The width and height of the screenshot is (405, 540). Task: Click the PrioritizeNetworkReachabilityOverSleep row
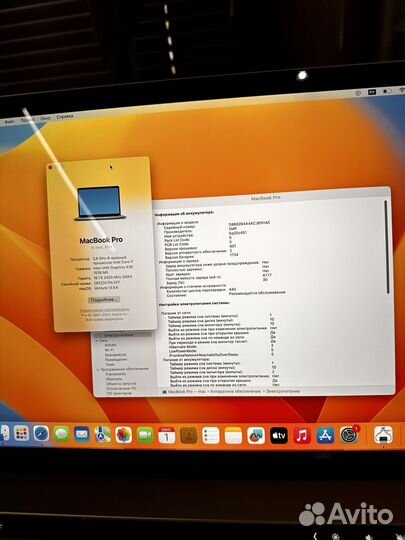point(221,354)
